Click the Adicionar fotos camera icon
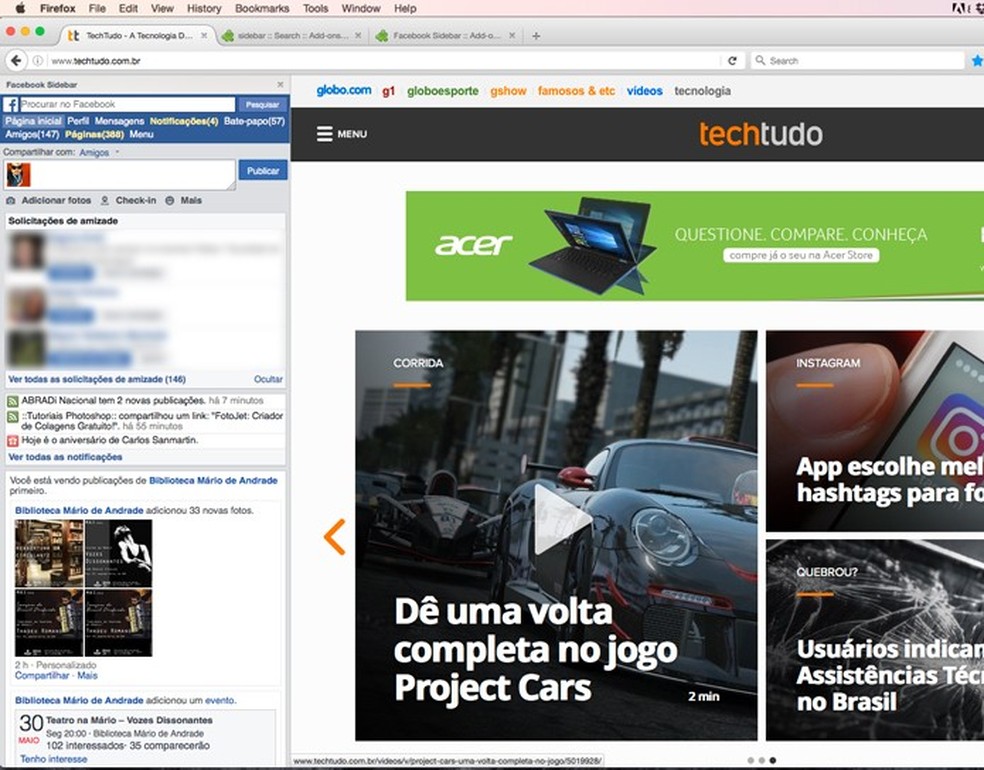The height and width of the screenshot is (770, 984). [x=11, y=200]
